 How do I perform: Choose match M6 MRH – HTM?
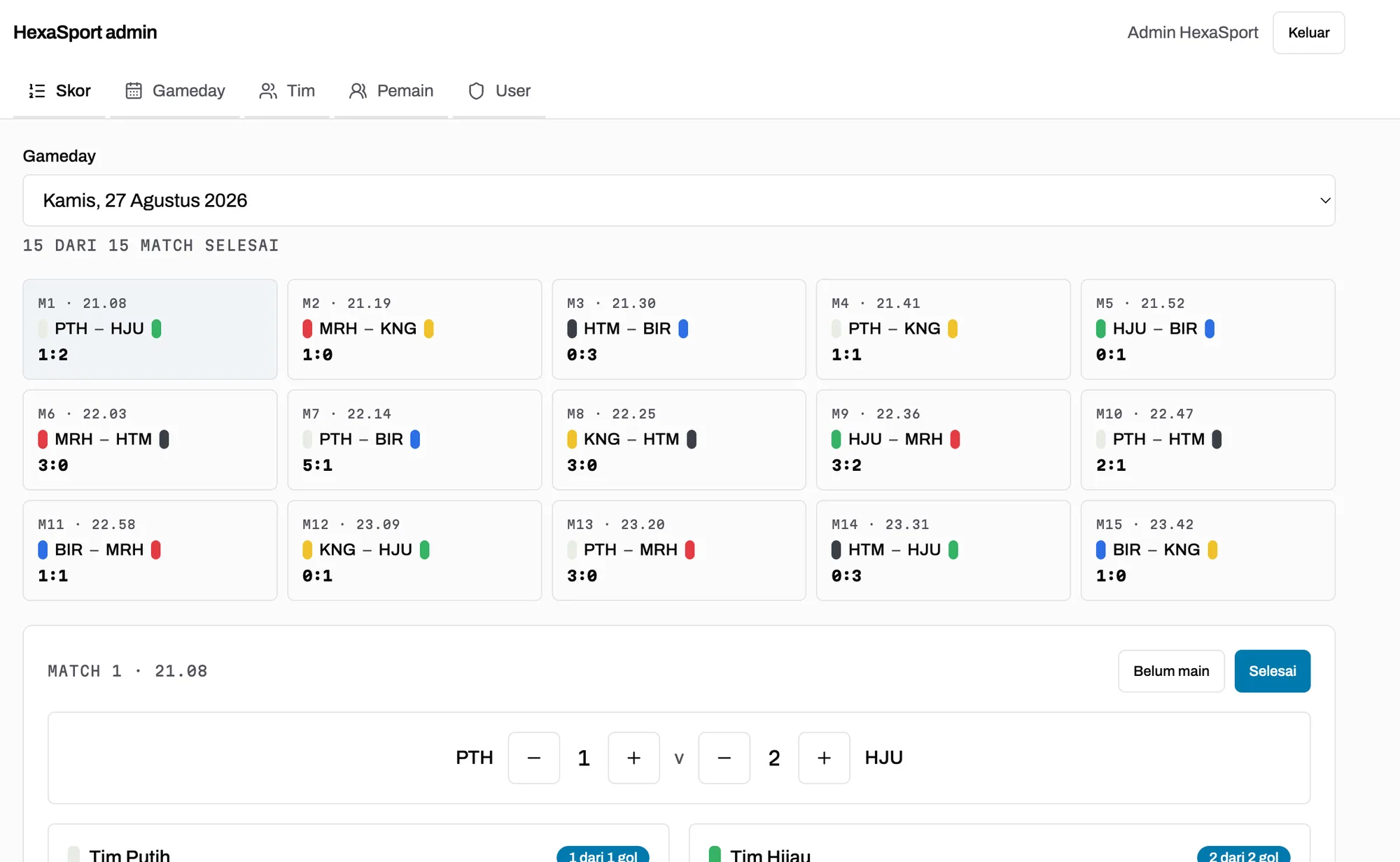coord(150,440)
